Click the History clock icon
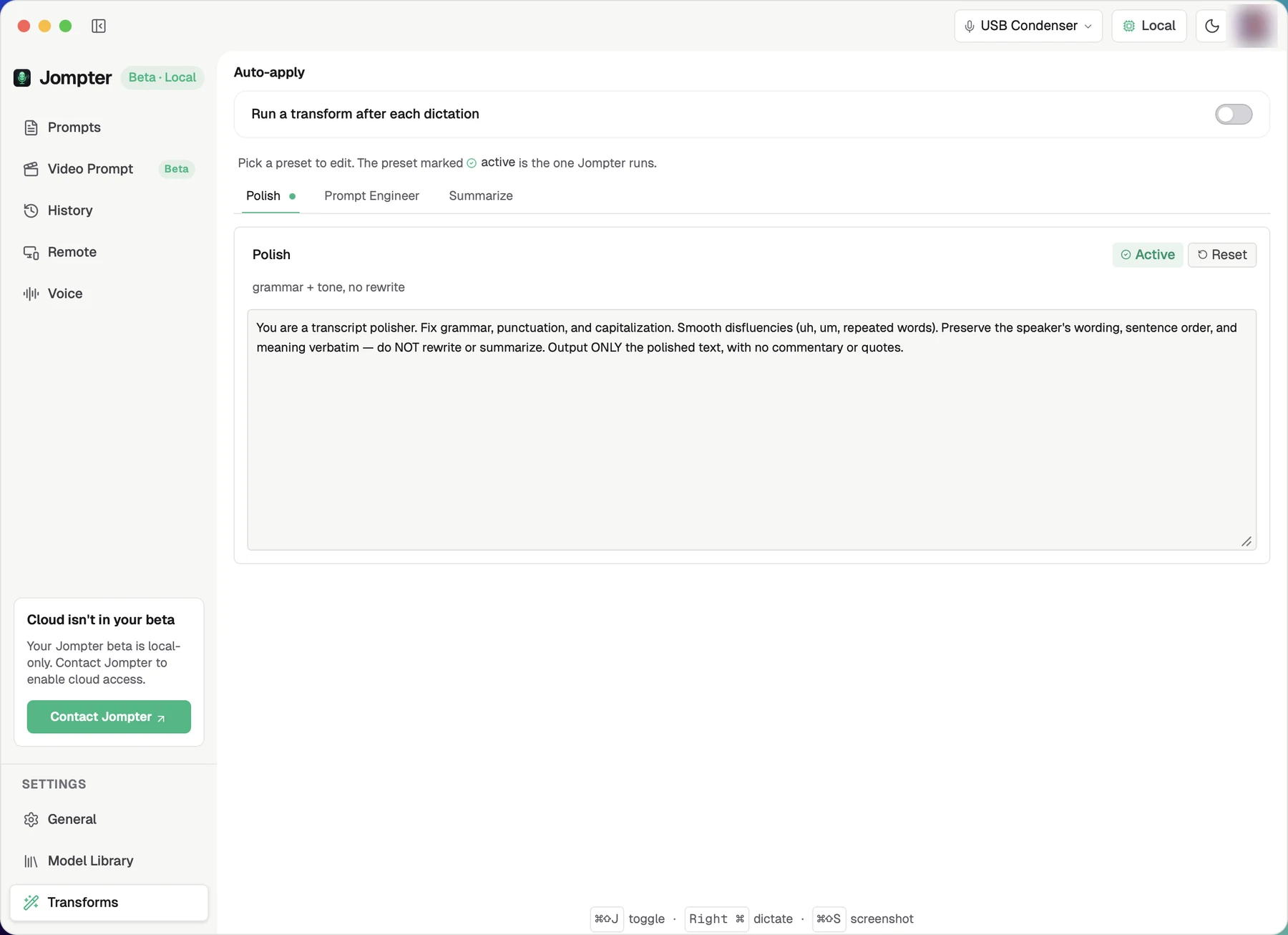The height and width of the screenshot is (935, 1288). click(x=31, y=210)
